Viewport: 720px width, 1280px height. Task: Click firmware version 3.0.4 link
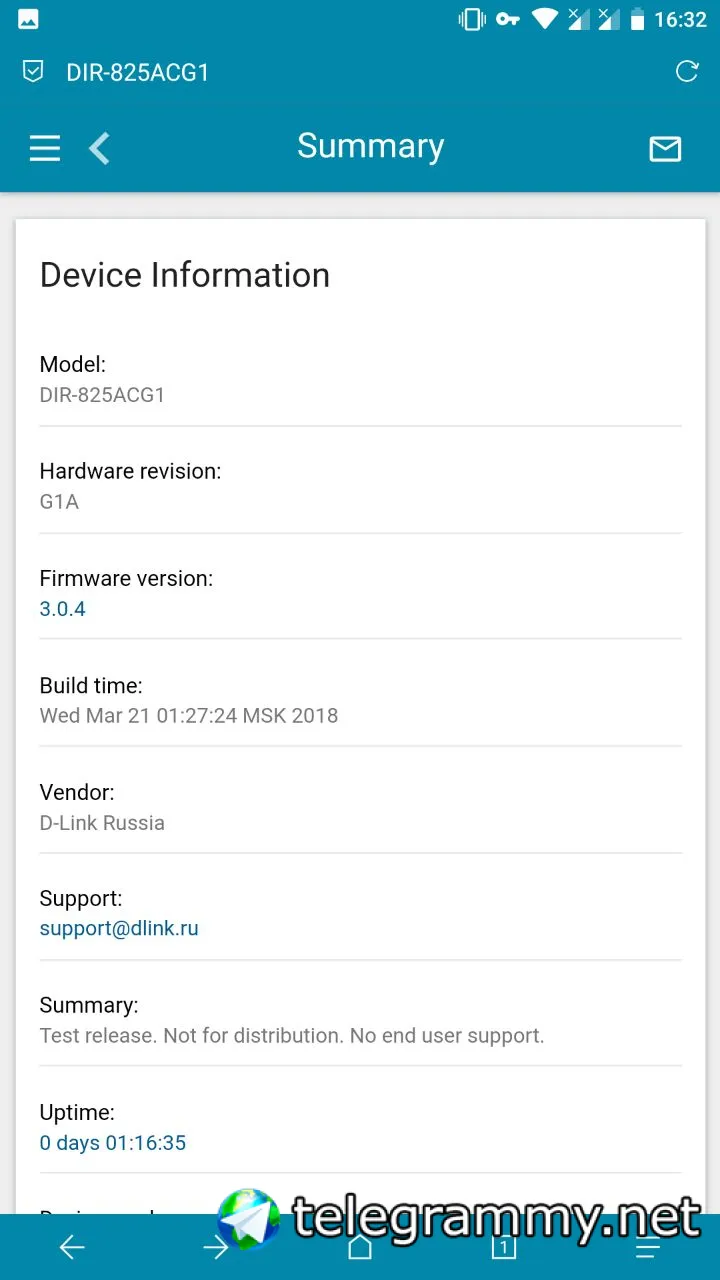[63, 609]
